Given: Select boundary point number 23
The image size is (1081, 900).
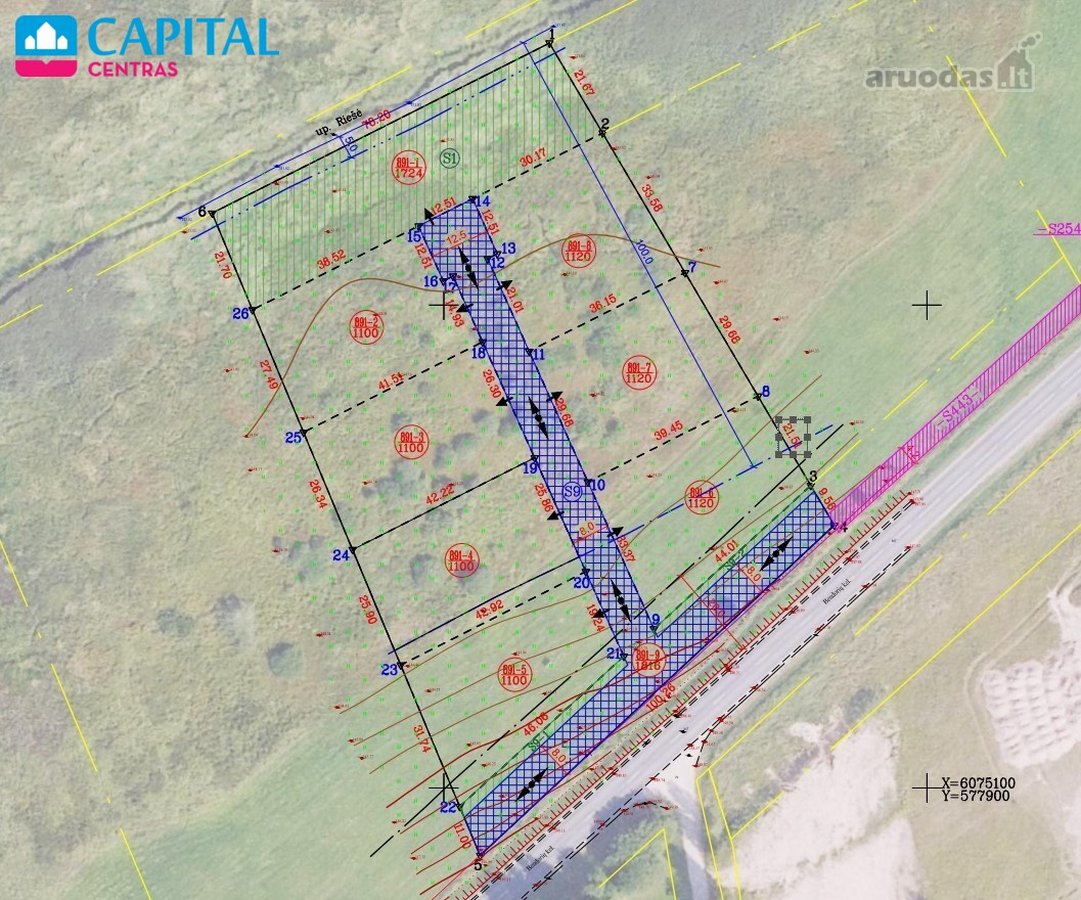Looking at the screenshot, I should [x=390, y=670].
